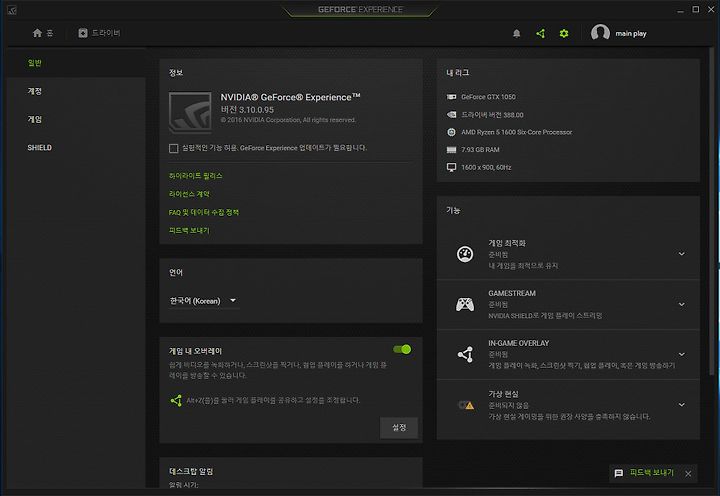Image resolution: width=720 pixels, height=496 pixels.
Task: Open settings gear icon
Action: coord(564,34)
